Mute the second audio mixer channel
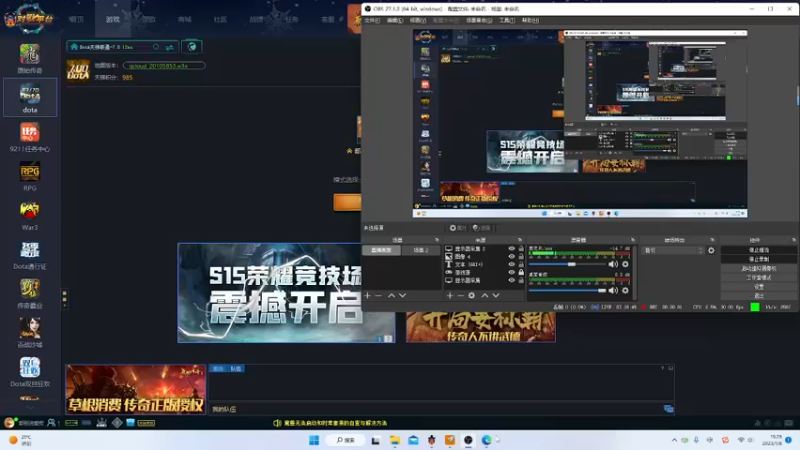 pos(613,290)
